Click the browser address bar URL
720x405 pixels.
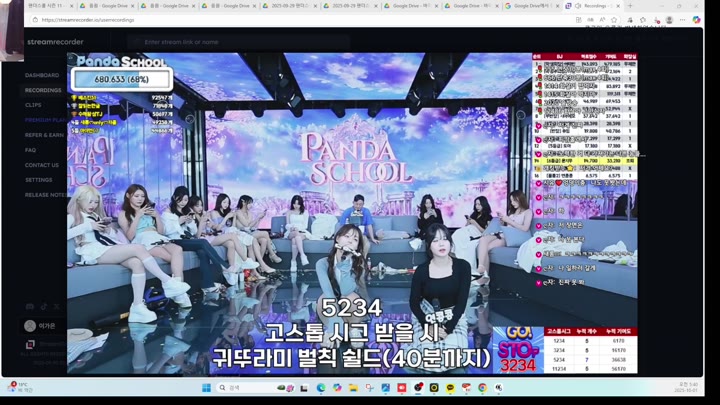pyautogui.click(x=90, y=19)
